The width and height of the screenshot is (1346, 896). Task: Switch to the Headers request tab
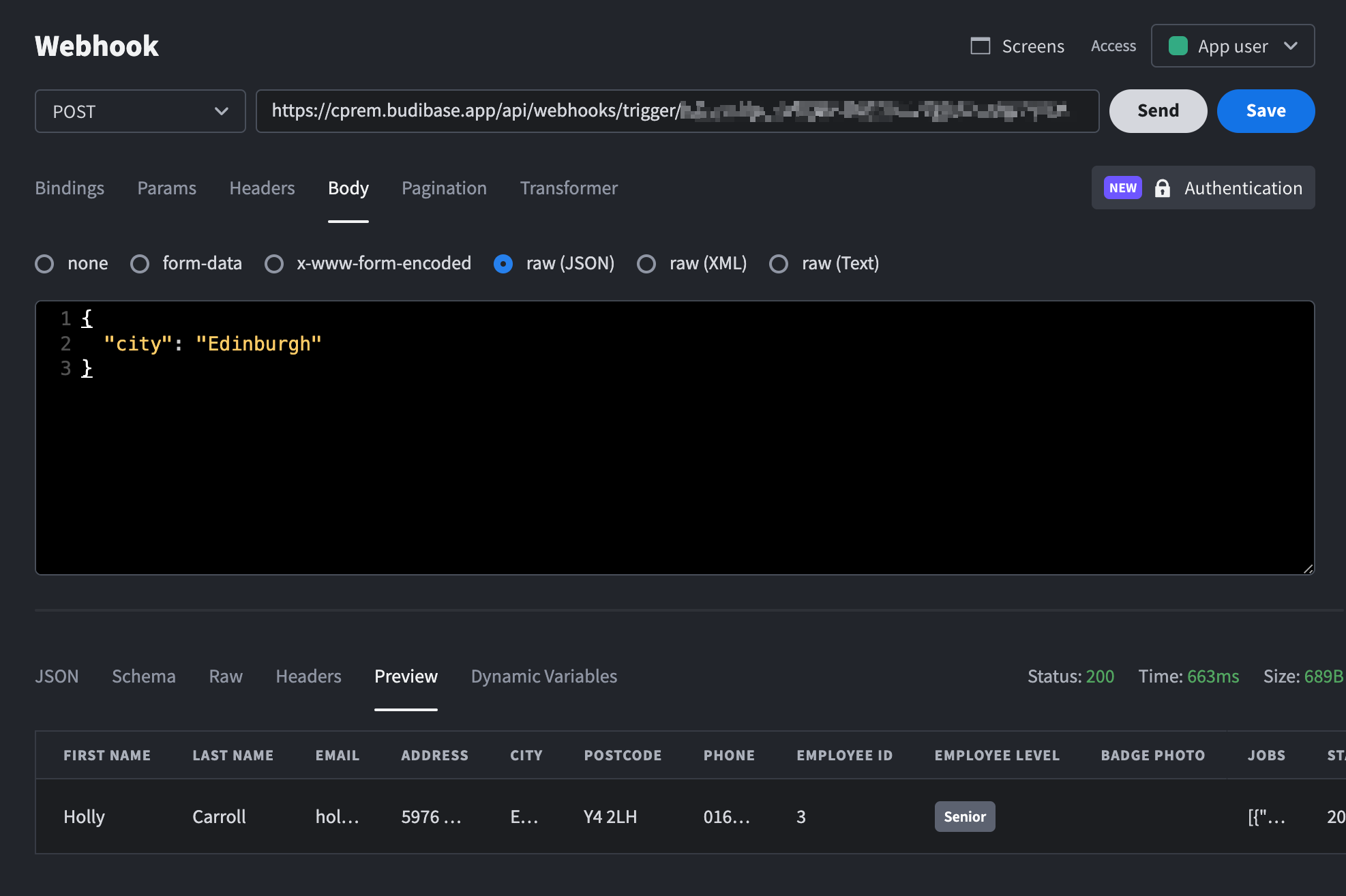pos(262,188)
